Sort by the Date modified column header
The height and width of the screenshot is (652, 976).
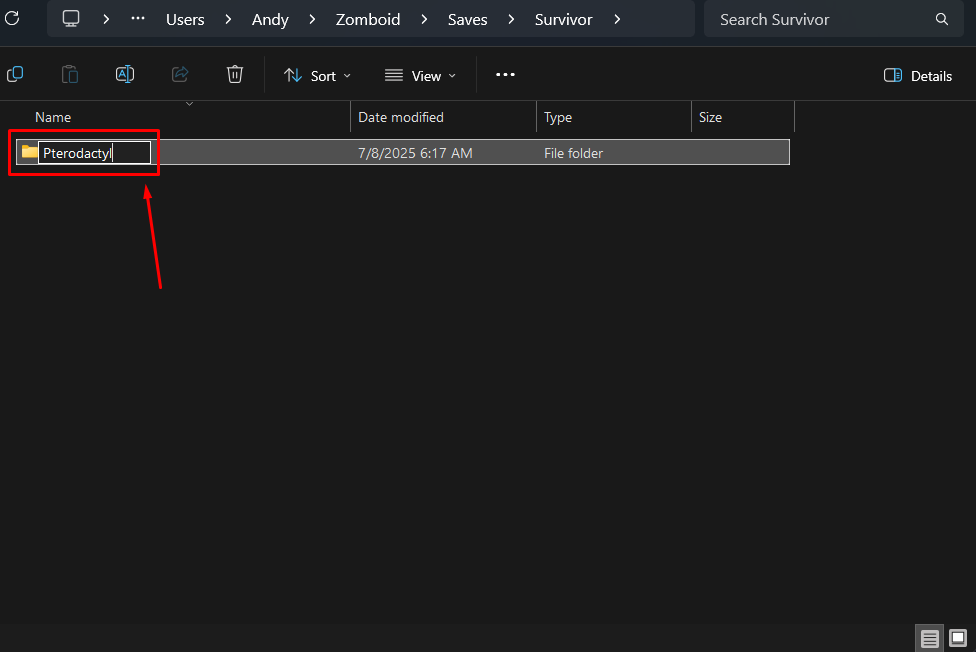401,117
